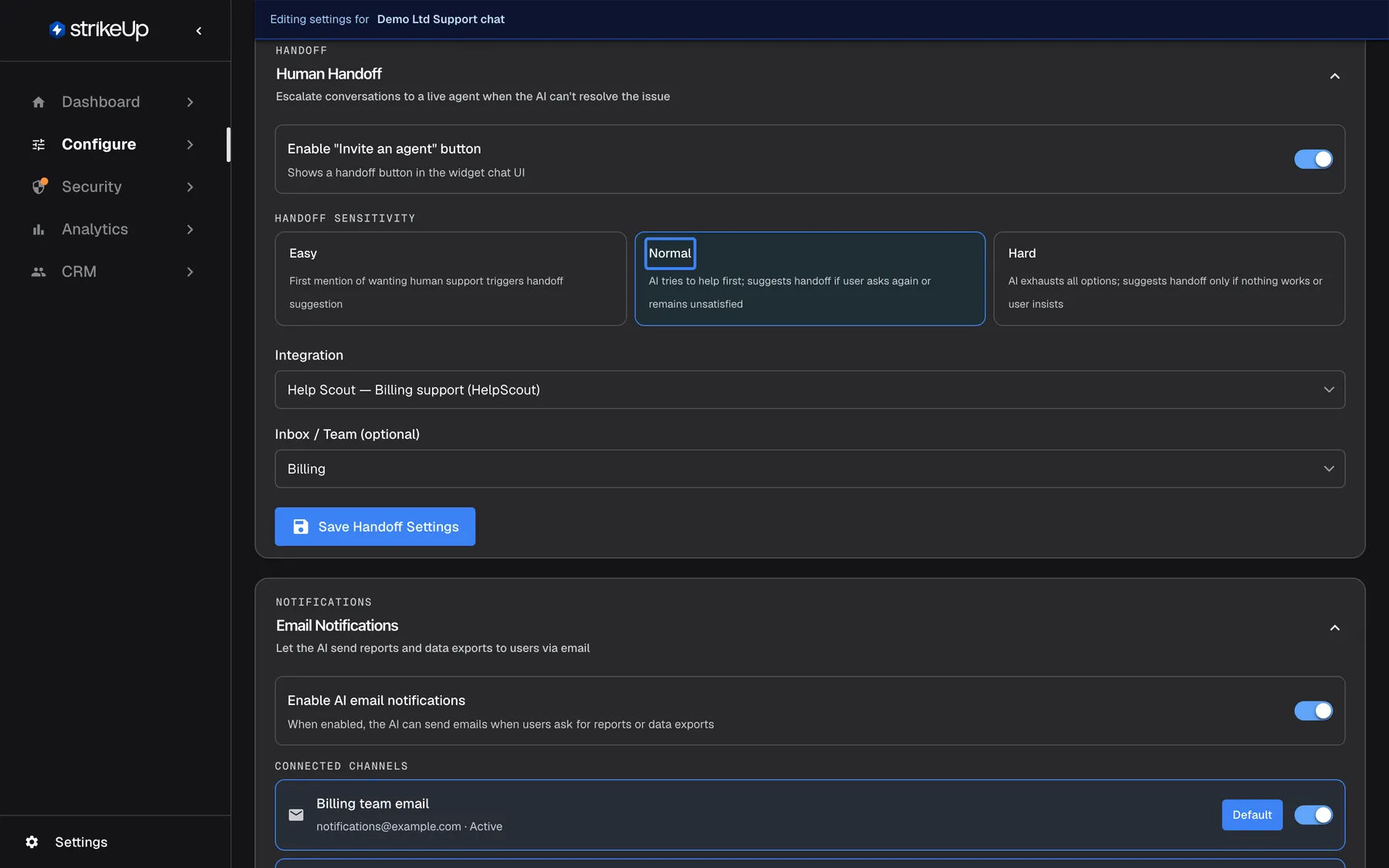This screenshot has width=1389, height=868.
Task: Collapse the sidebar with the back arrow
Action: tap(199, 31)
